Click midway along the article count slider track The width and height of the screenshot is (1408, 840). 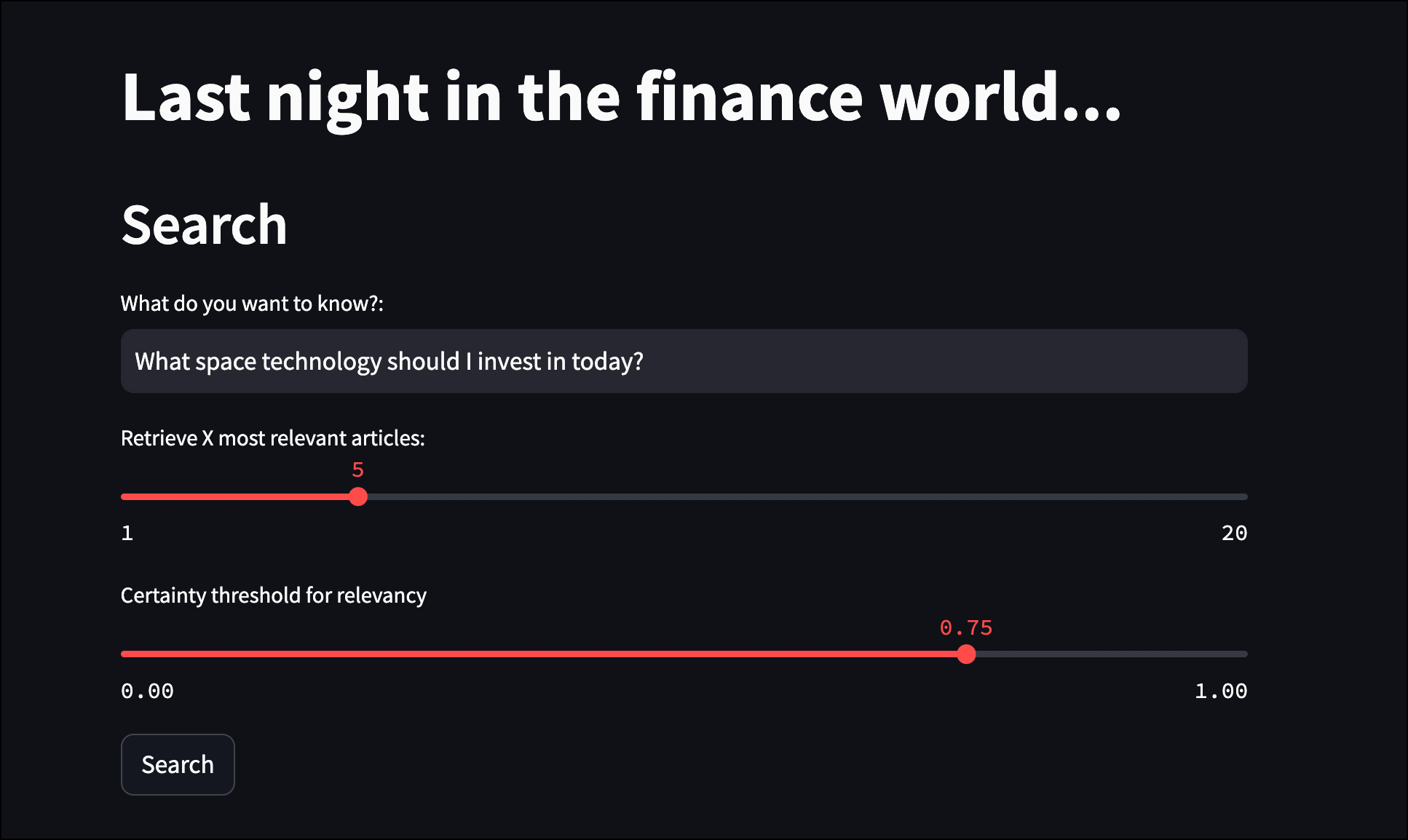coord(684,496)
